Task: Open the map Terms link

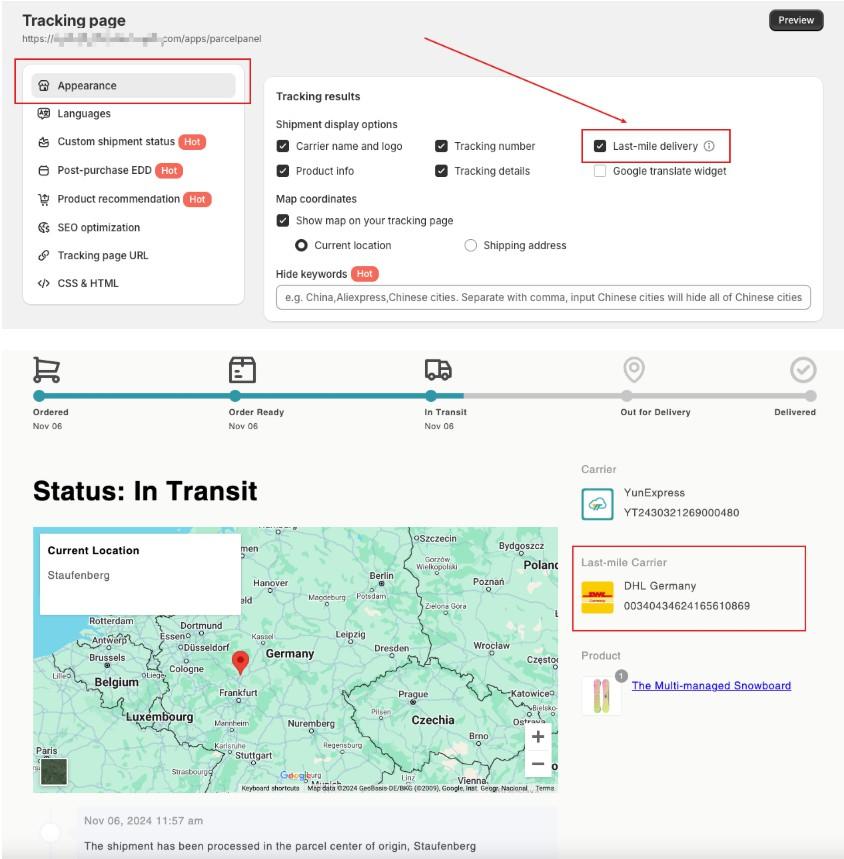Action: pos(544,788)
